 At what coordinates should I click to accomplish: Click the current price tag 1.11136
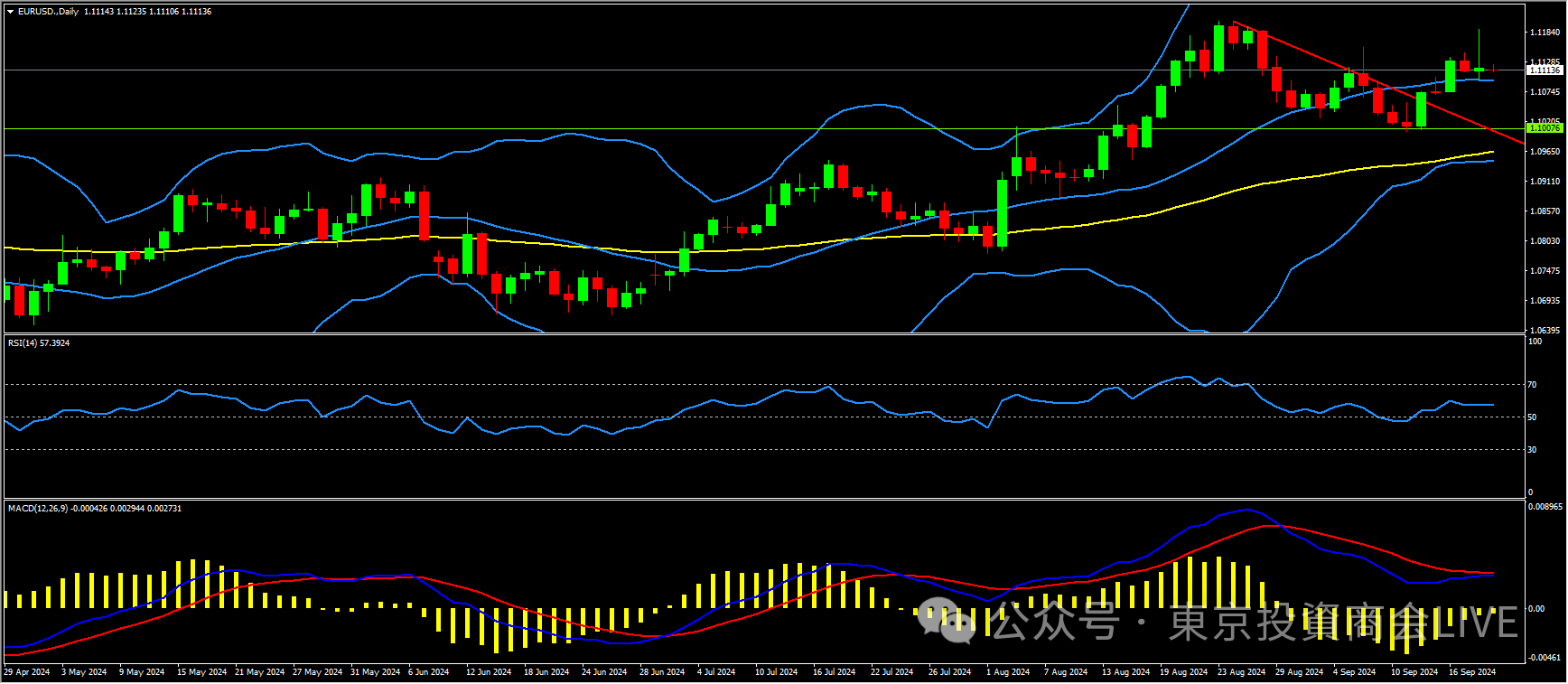pyautogui.click(x=1544, y=70)
